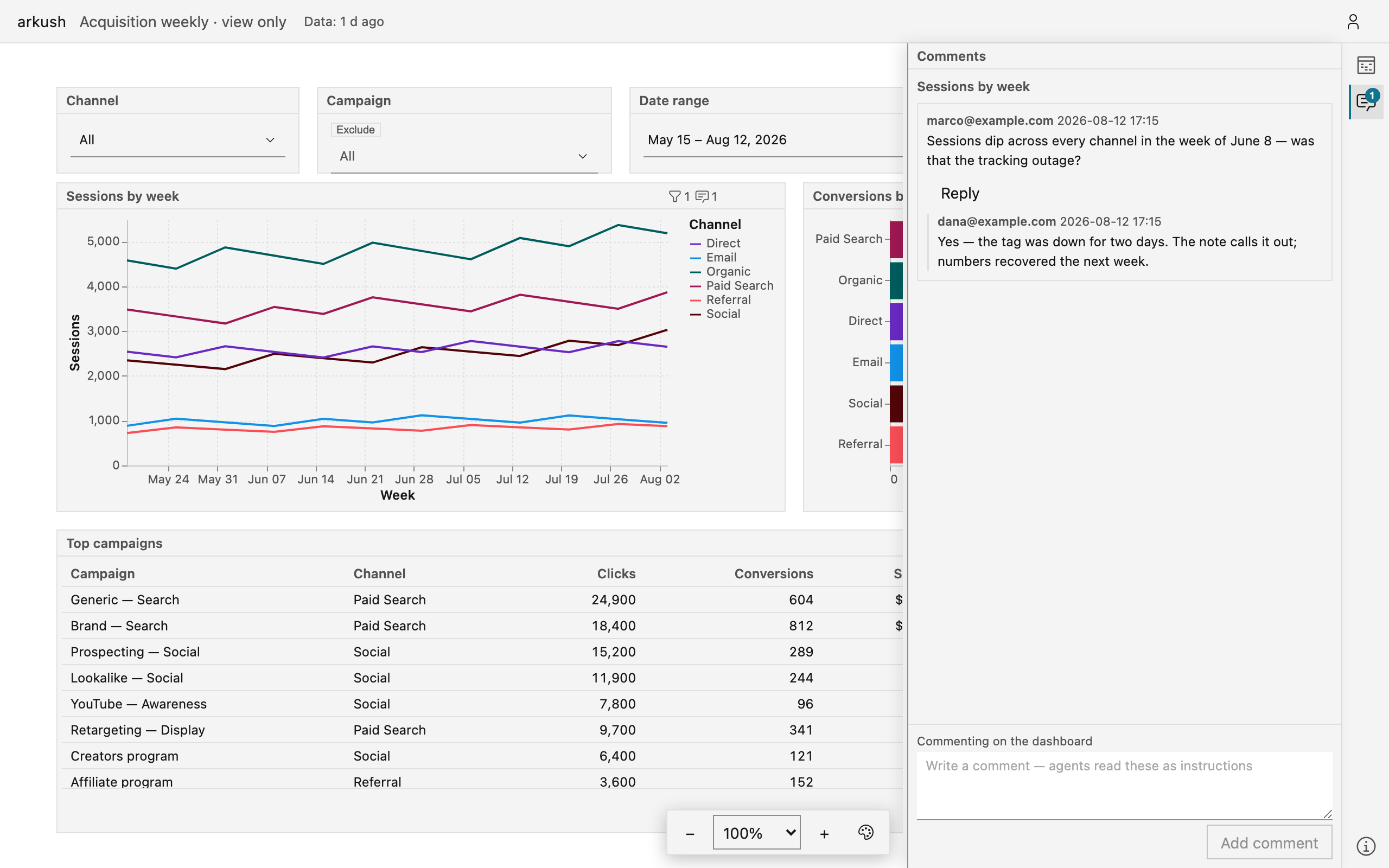Click the Email bar in Conversions chart
The height and width of the screenshot is (868, 1389).
click(x=896, y=363)
